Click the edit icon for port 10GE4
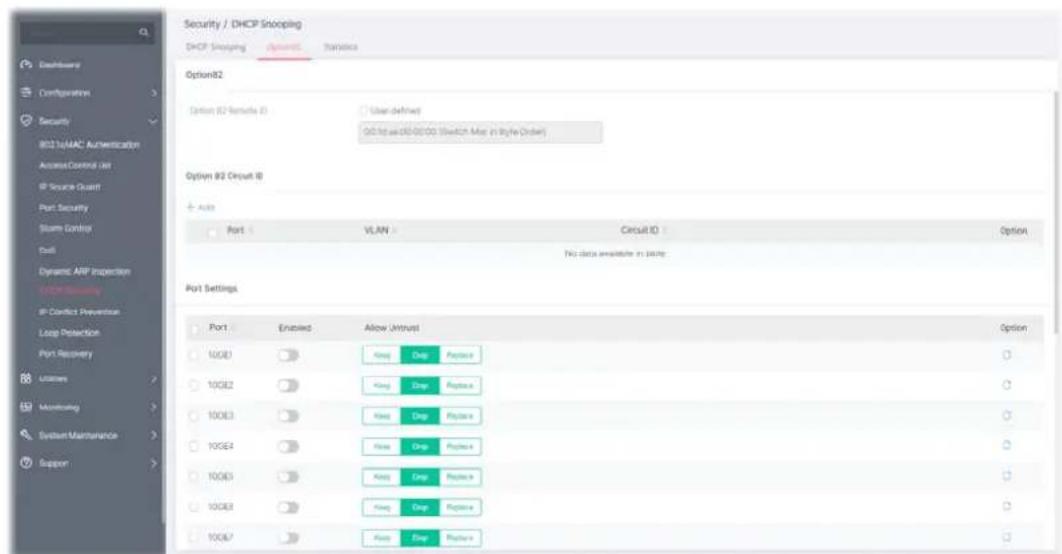1062x554 pixels. 1006,446
